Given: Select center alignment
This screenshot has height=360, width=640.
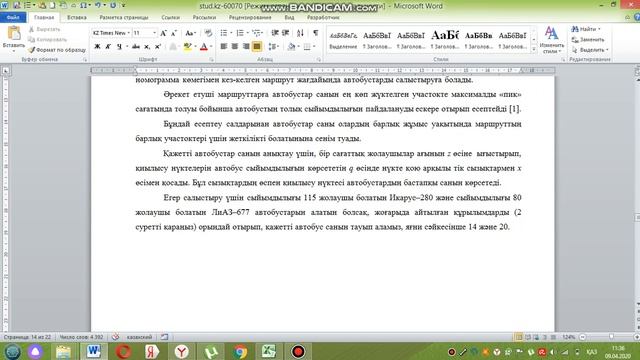Looking at the screenshot, I should click(x=235, y=47).
